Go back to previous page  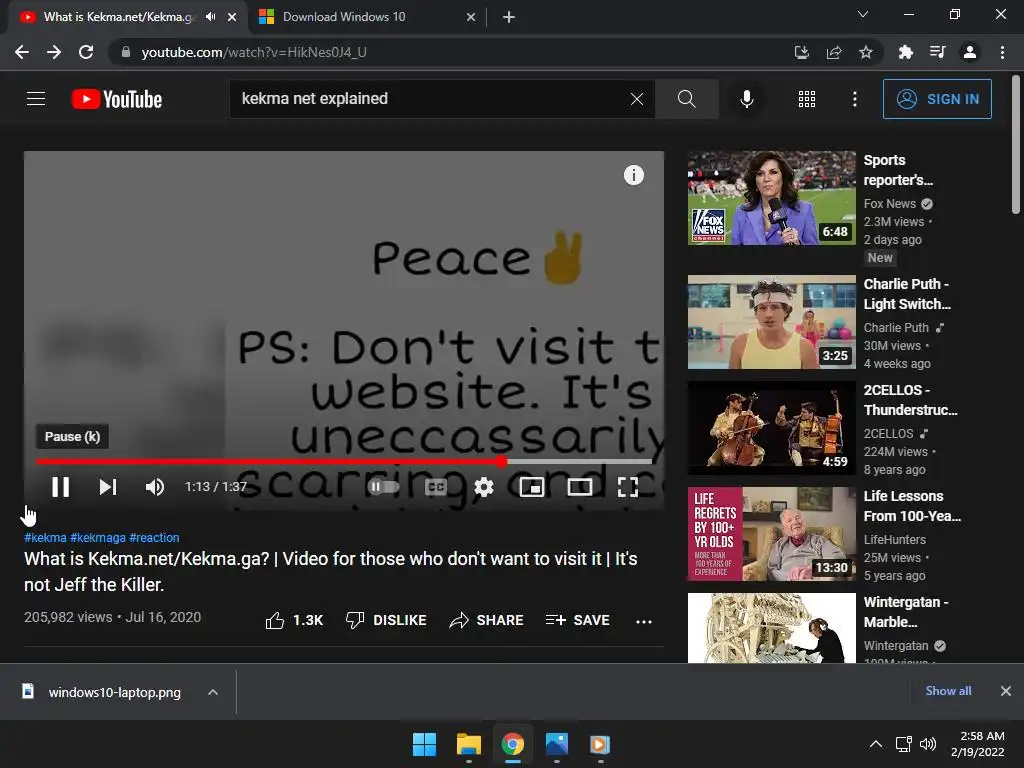(22, 52)
